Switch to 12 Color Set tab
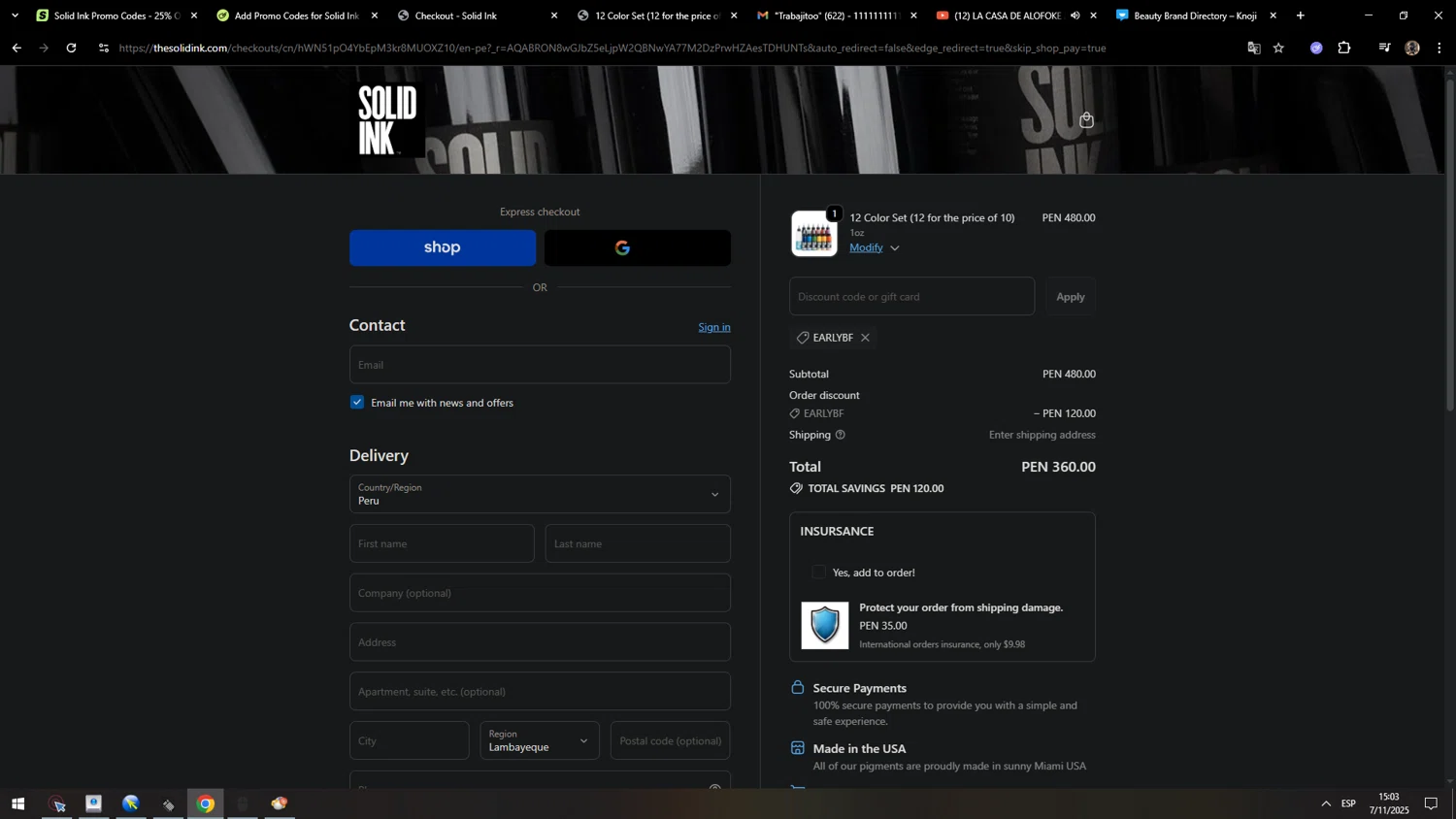The height and width of the screenshot is (819, 1456). [657, 16]
